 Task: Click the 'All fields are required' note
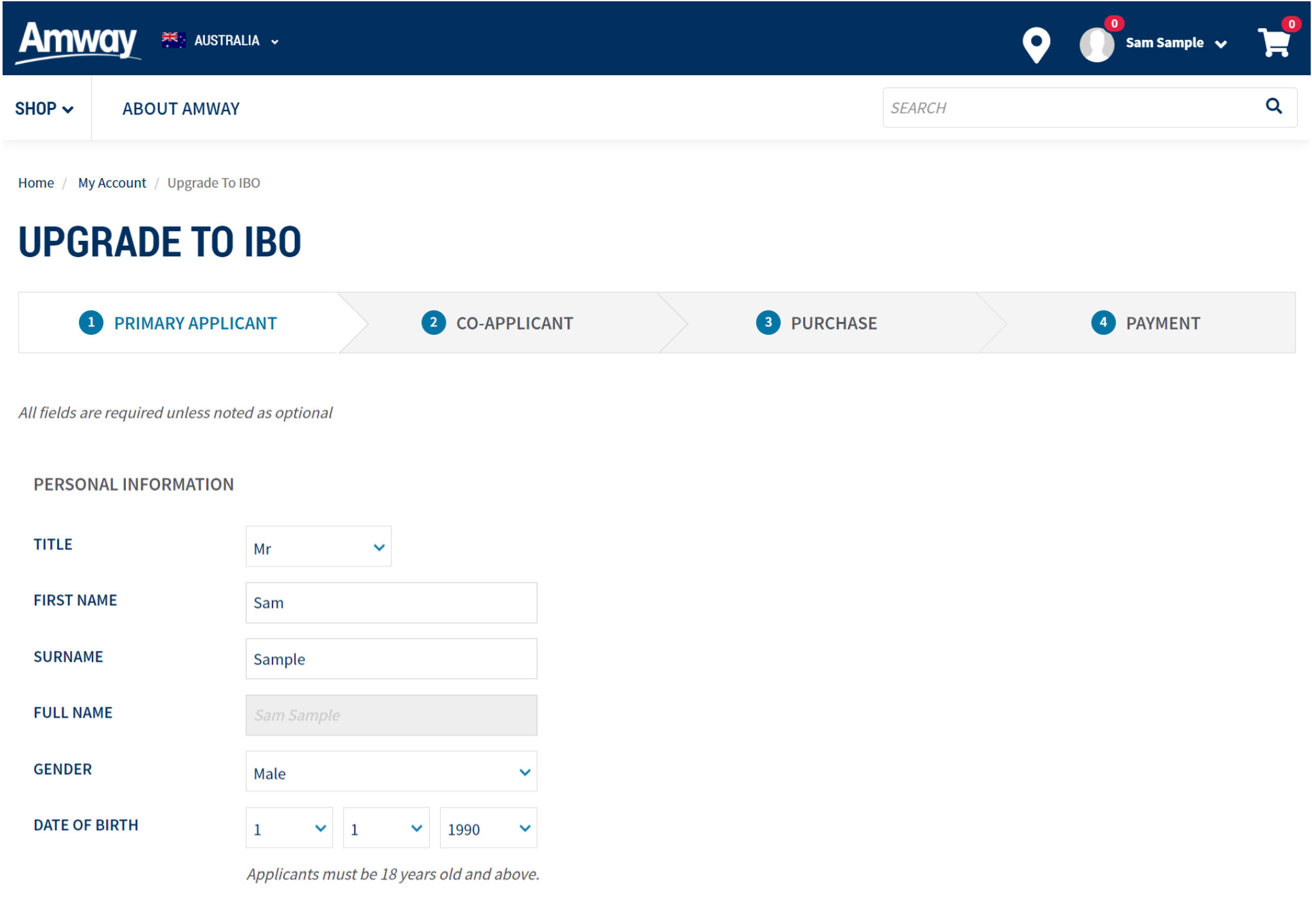(x=175, y=413)
